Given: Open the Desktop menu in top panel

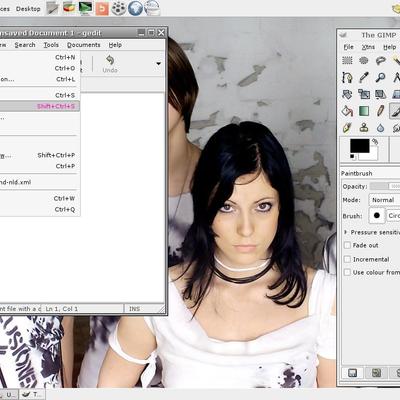Looking at the screenshot, I should 28,9.
